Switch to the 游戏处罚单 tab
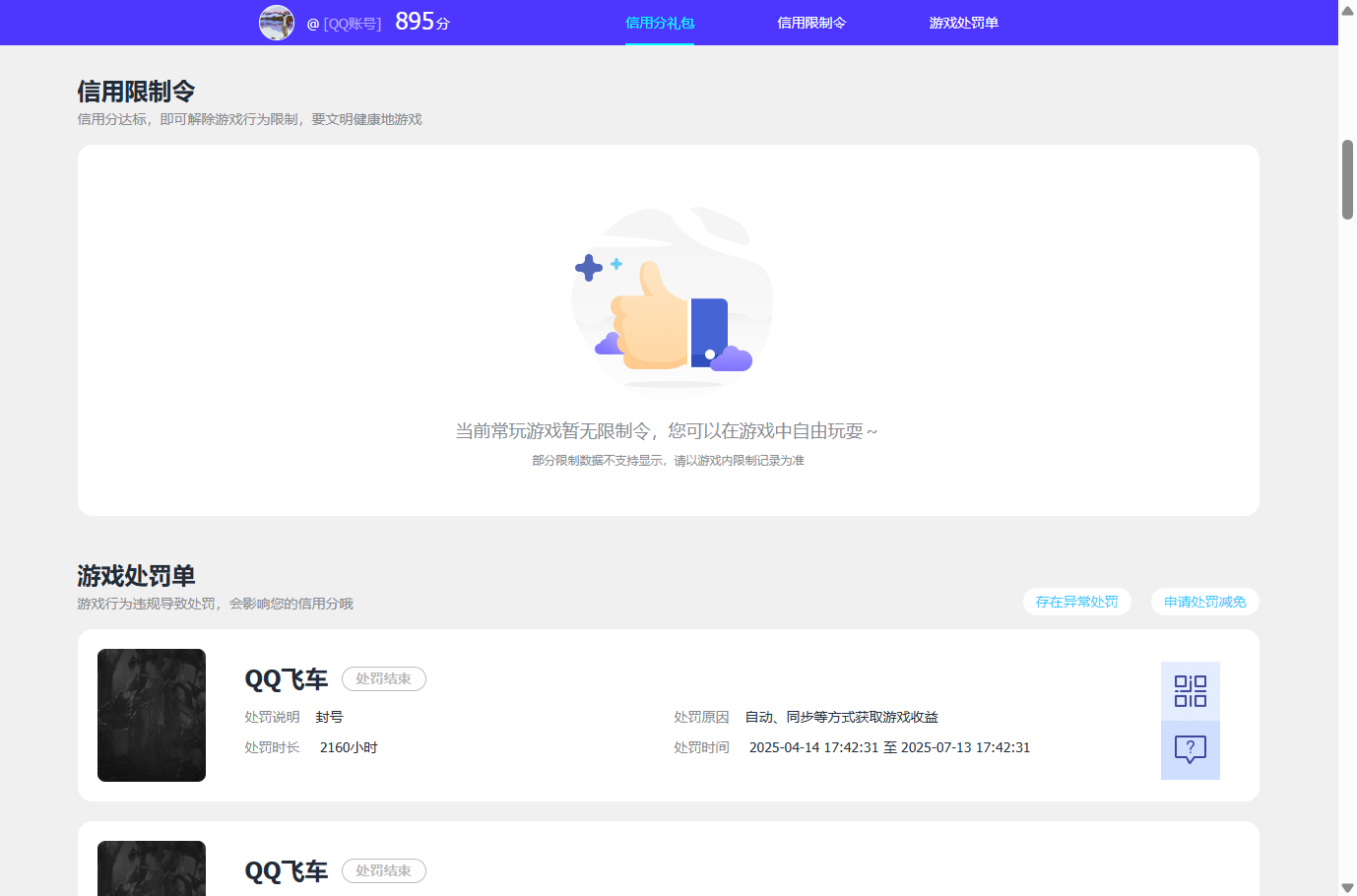This screenshot has height=896, width=1357. pyautogui.click(x=962, y=22)
